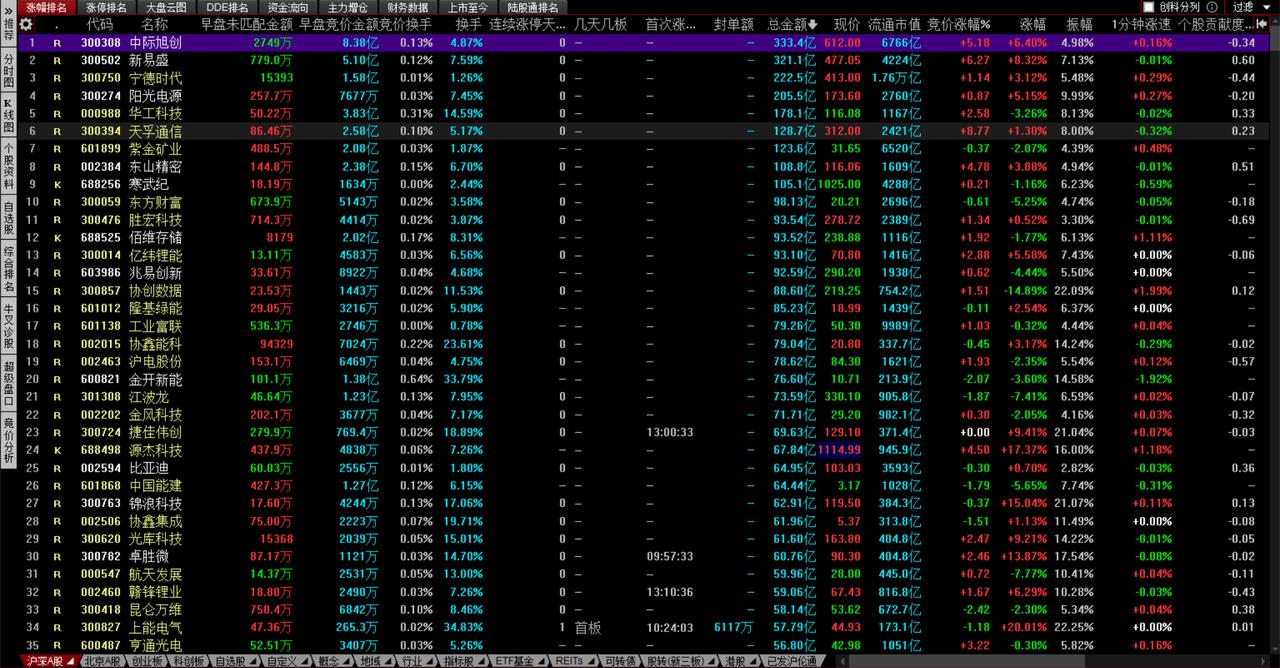Open the 陆股通排名 tab
Viewport: 1280px width, 668px height.
[533, 7]
